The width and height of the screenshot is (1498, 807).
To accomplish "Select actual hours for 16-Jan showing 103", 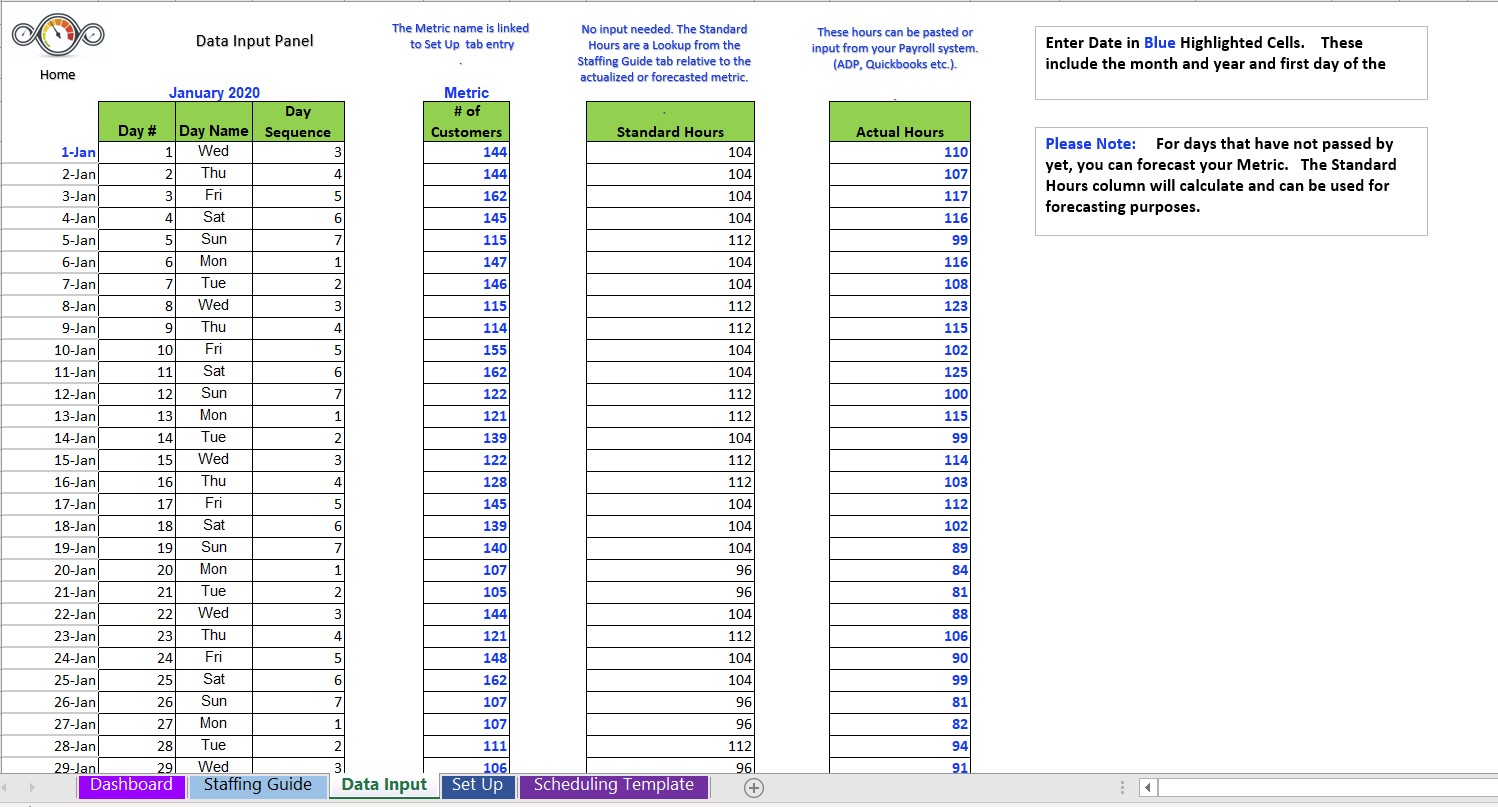I will pyautogui.click(x=900, y=482).
